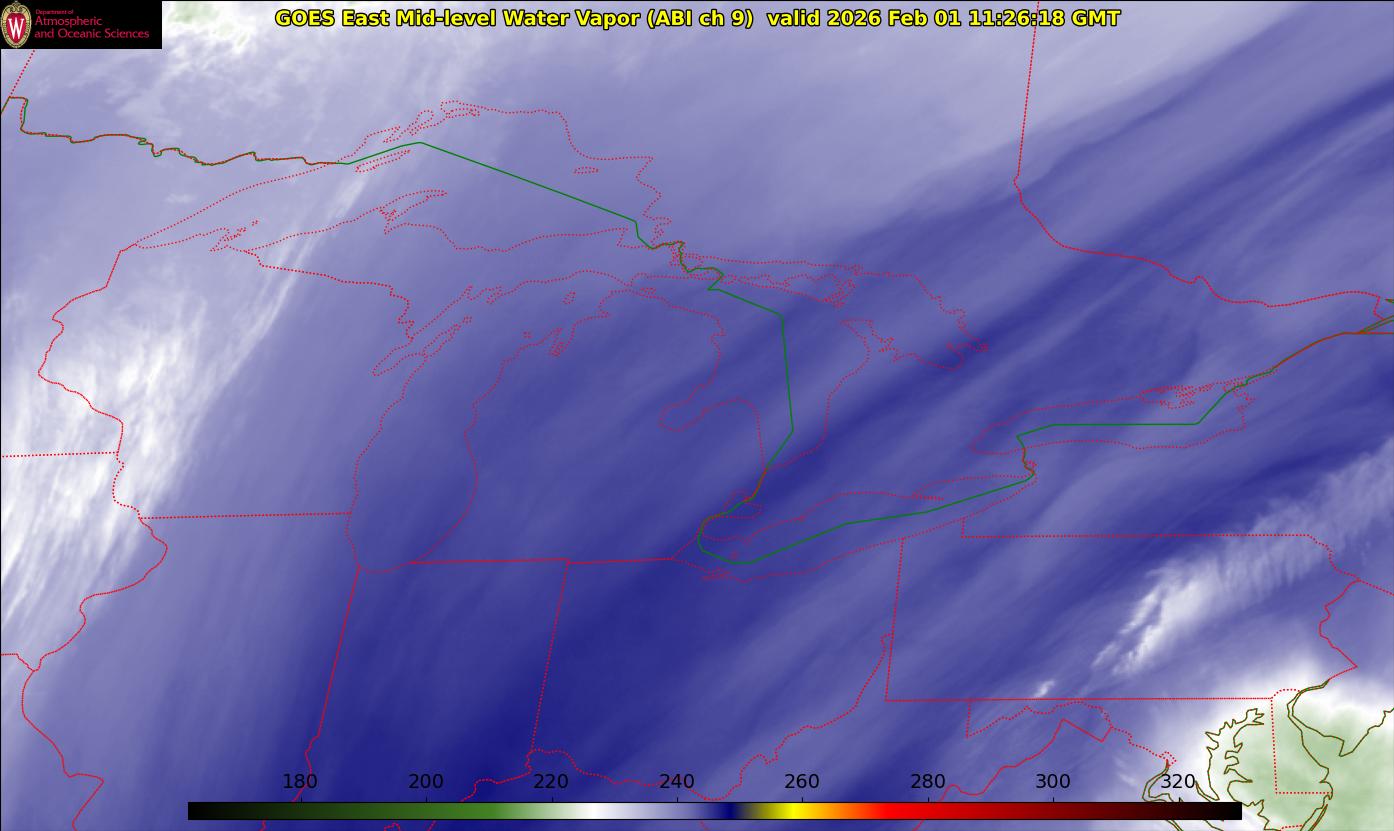The width and height of the screenshot is (1394, 831).
Task: Click the 280 scale label
Action: pyautogui.click(x=928, y=782)
